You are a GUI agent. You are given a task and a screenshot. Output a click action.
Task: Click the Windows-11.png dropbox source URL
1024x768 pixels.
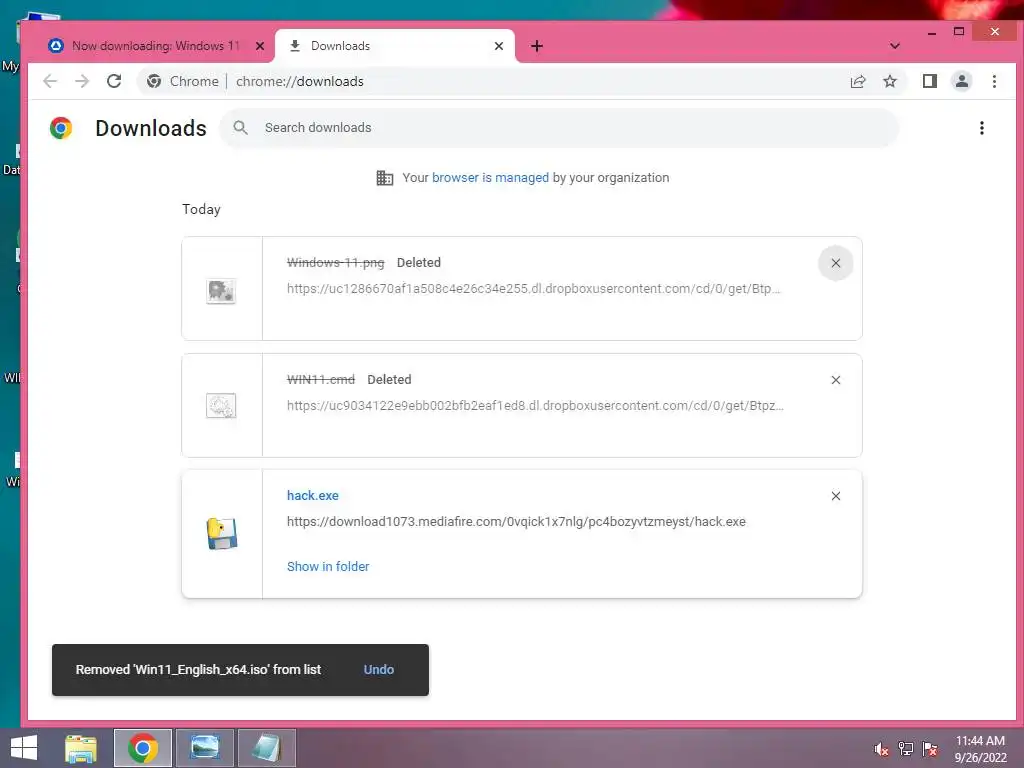click(534, 289)
